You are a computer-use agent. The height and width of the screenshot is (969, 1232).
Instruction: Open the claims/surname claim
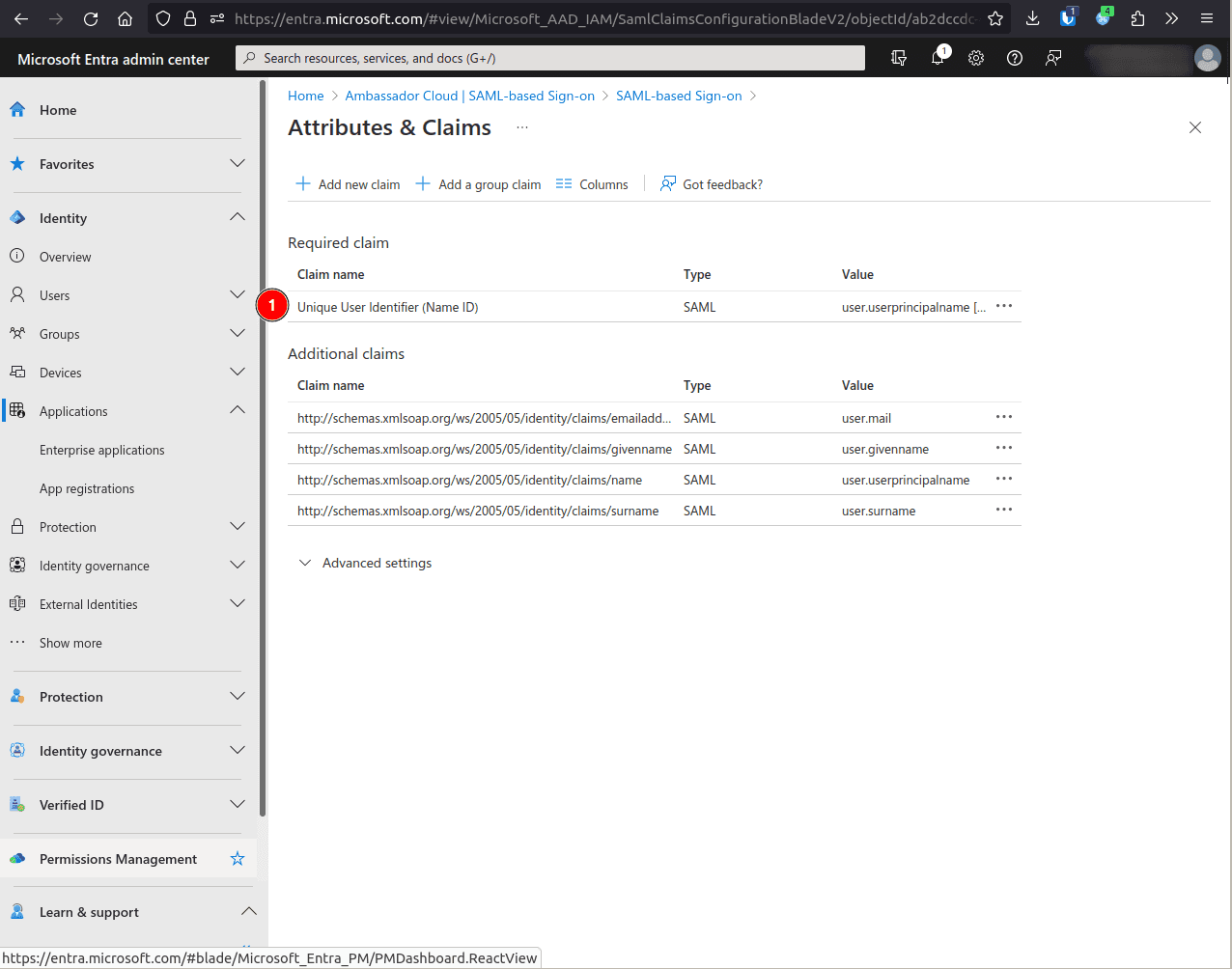pos(478,511)
